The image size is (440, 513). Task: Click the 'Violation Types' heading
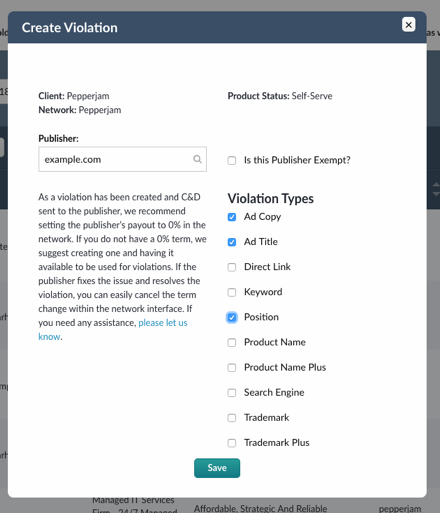pos(271,198)
